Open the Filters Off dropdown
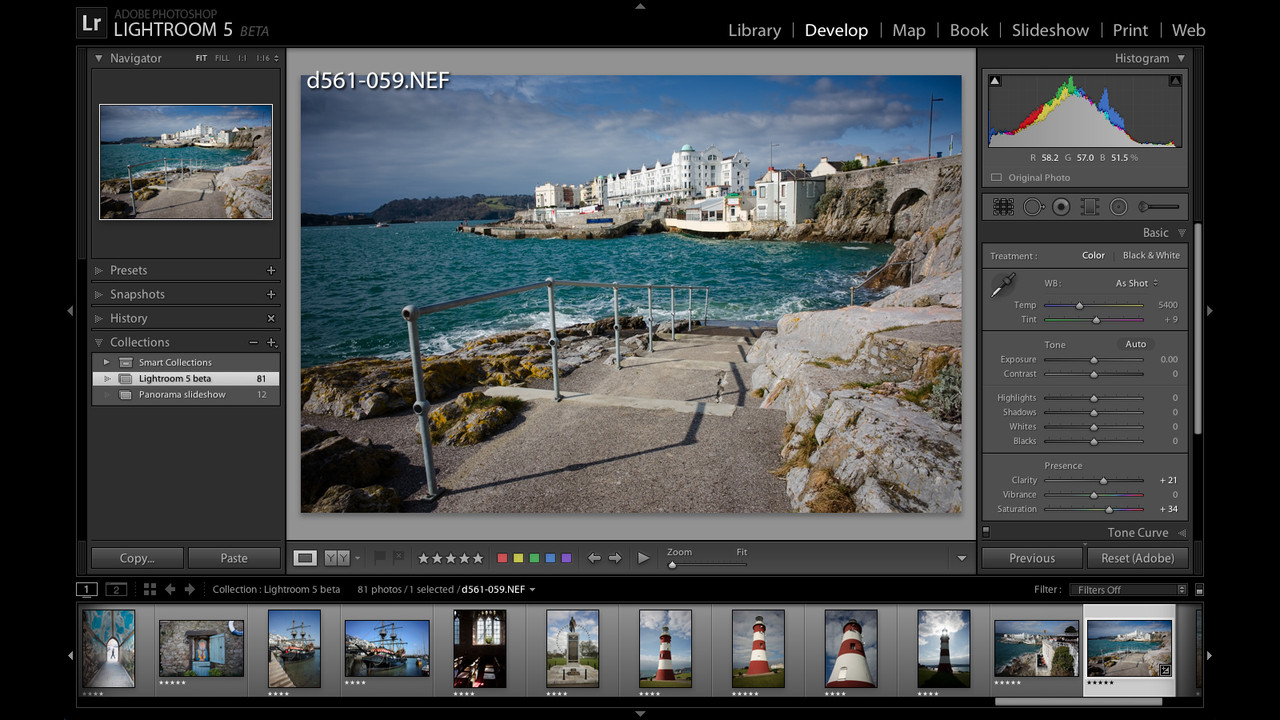Viewport: 1280px width, 720px height. [x=1127, y=590]
